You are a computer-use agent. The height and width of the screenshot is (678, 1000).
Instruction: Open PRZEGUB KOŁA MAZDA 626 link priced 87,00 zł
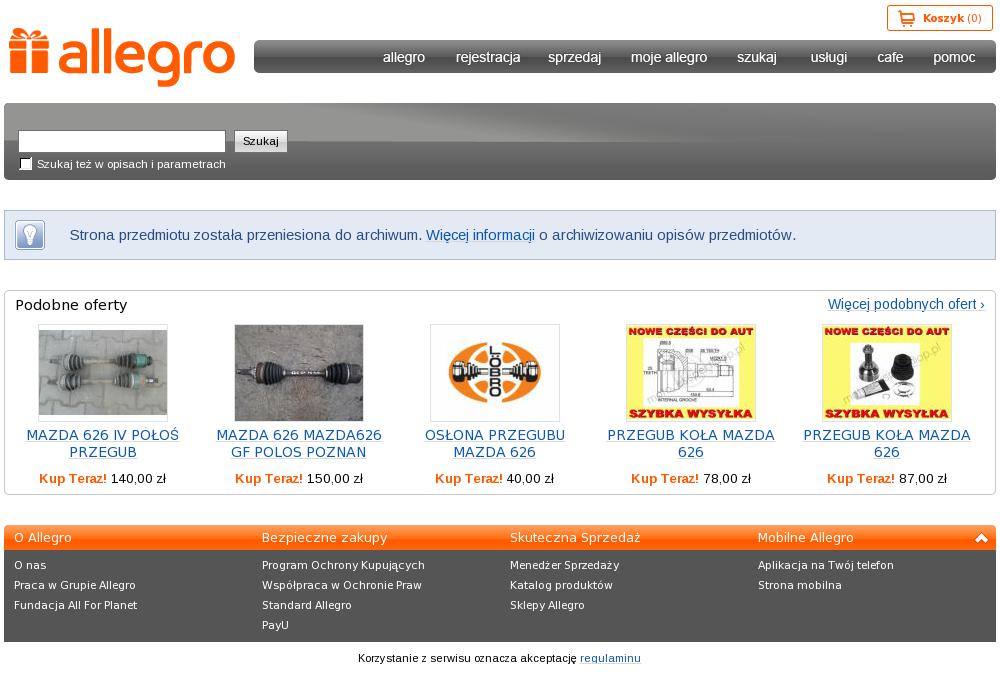tap(886, 443)
